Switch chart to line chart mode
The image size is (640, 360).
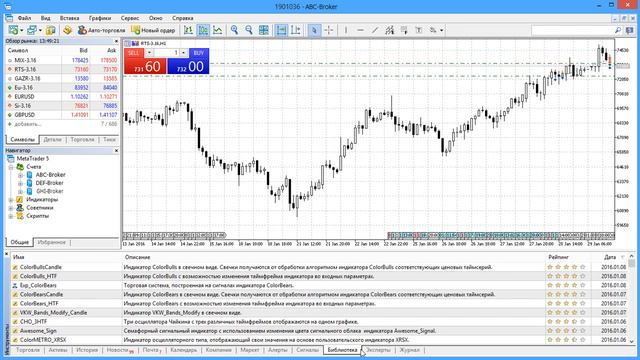pos(218,30)
